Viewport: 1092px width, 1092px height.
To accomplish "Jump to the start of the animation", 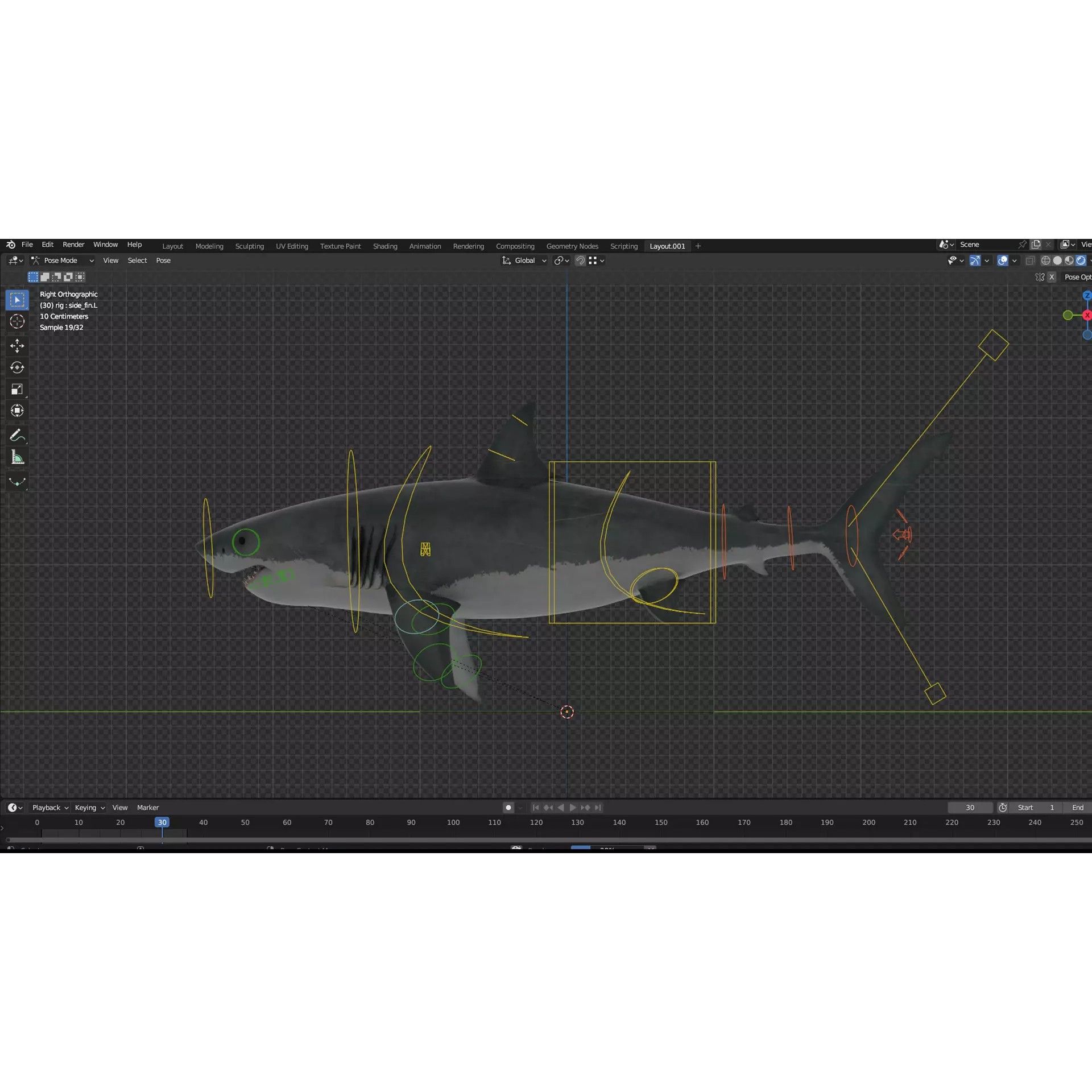I will tap(535, 808).
